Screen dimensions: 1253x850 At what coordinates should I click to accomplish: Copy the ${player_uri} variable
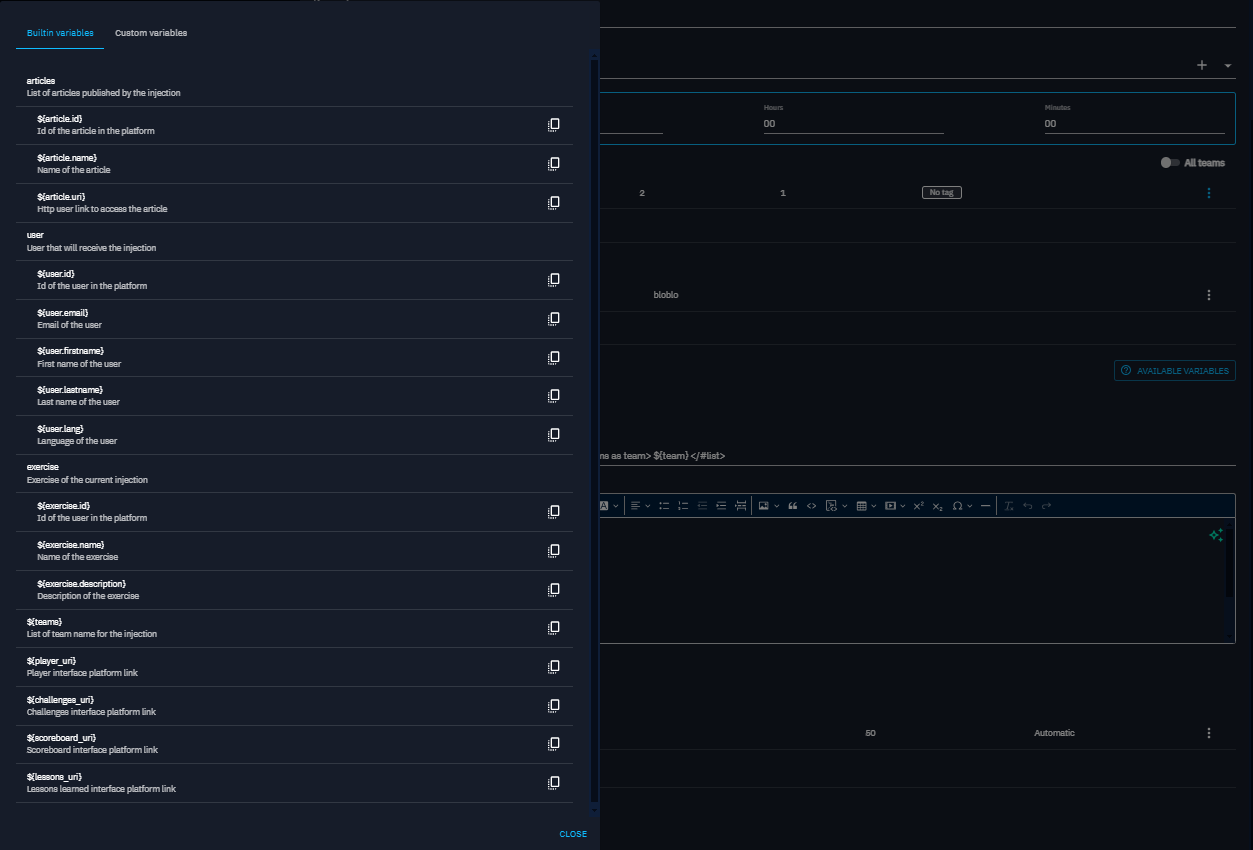tap(553, 667)
